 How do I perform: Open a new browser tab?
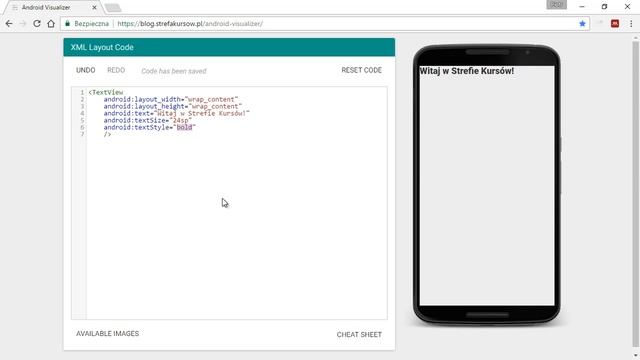(x=113, y=8)
